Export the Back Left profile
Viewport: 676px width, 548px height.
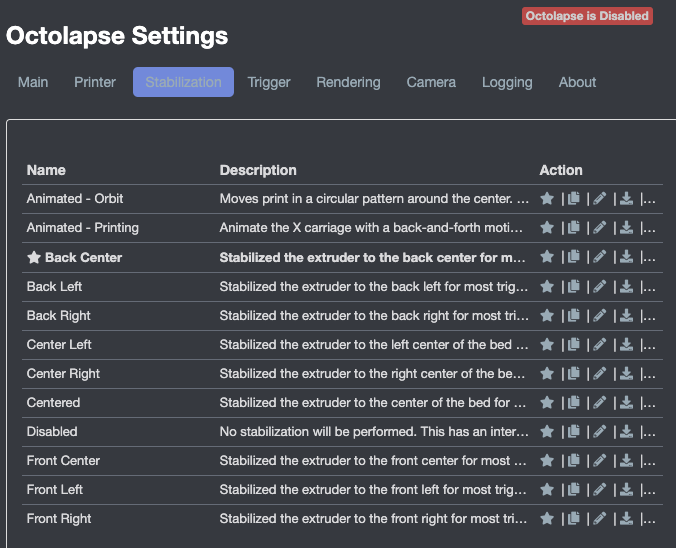pyautogui.click(x=626, y=286)
